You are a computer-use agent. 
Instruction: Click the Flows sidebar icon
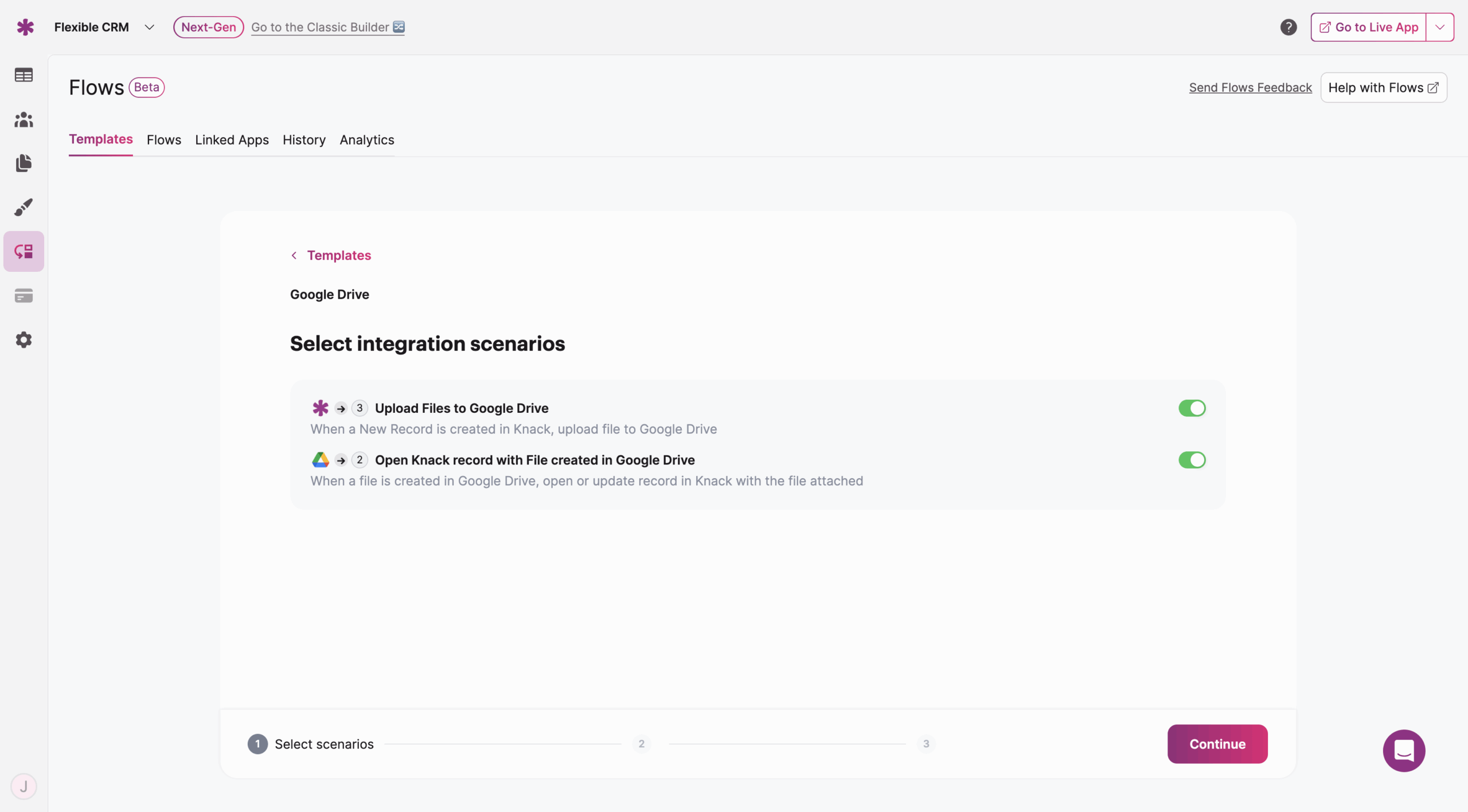tap(24, 251)
